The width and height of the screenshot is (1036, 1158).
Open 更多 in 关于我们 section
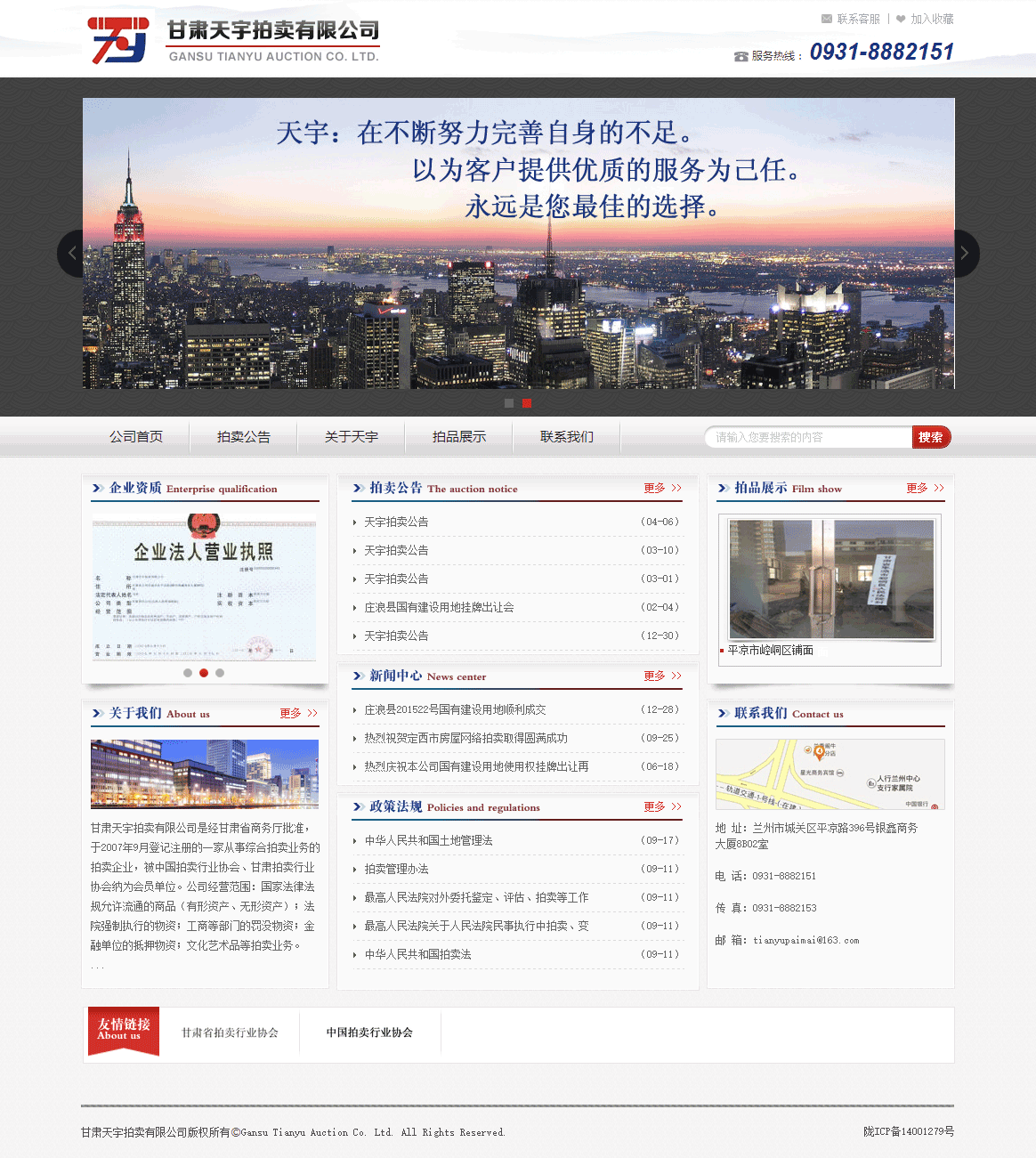click(299, 713)
